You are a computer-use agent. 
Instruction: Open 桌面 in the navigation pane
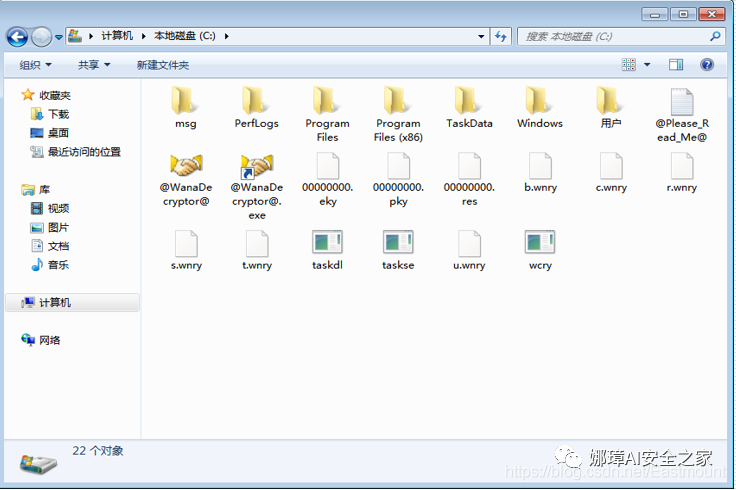[49, 133]
